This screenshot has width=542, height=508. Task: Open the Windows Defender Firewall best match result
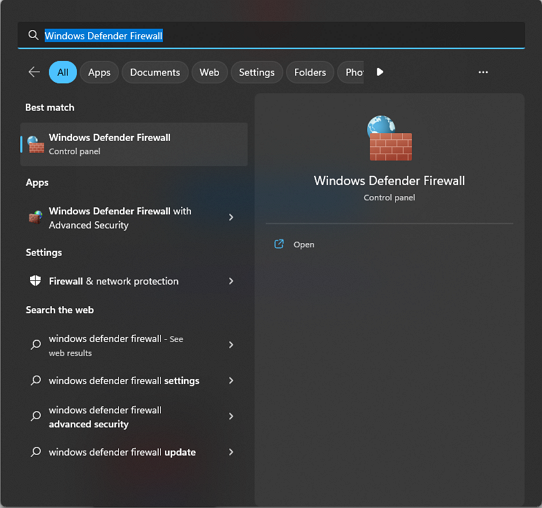click(x=134, y=144)
